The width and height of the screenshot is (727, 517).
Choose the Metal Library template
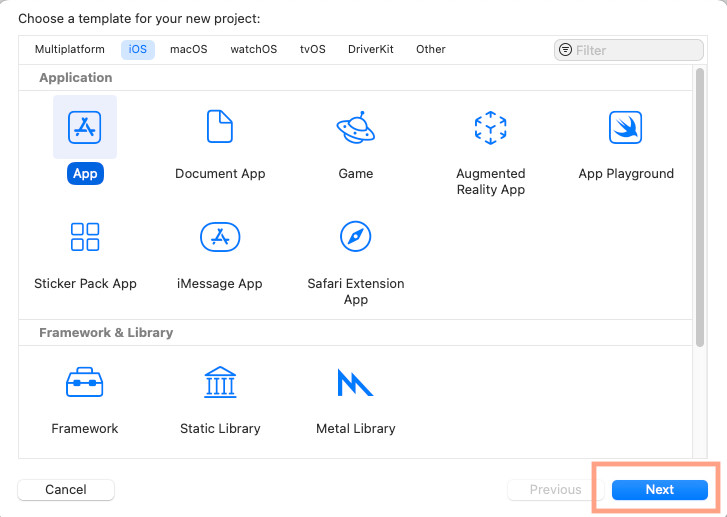click(355, 383)
